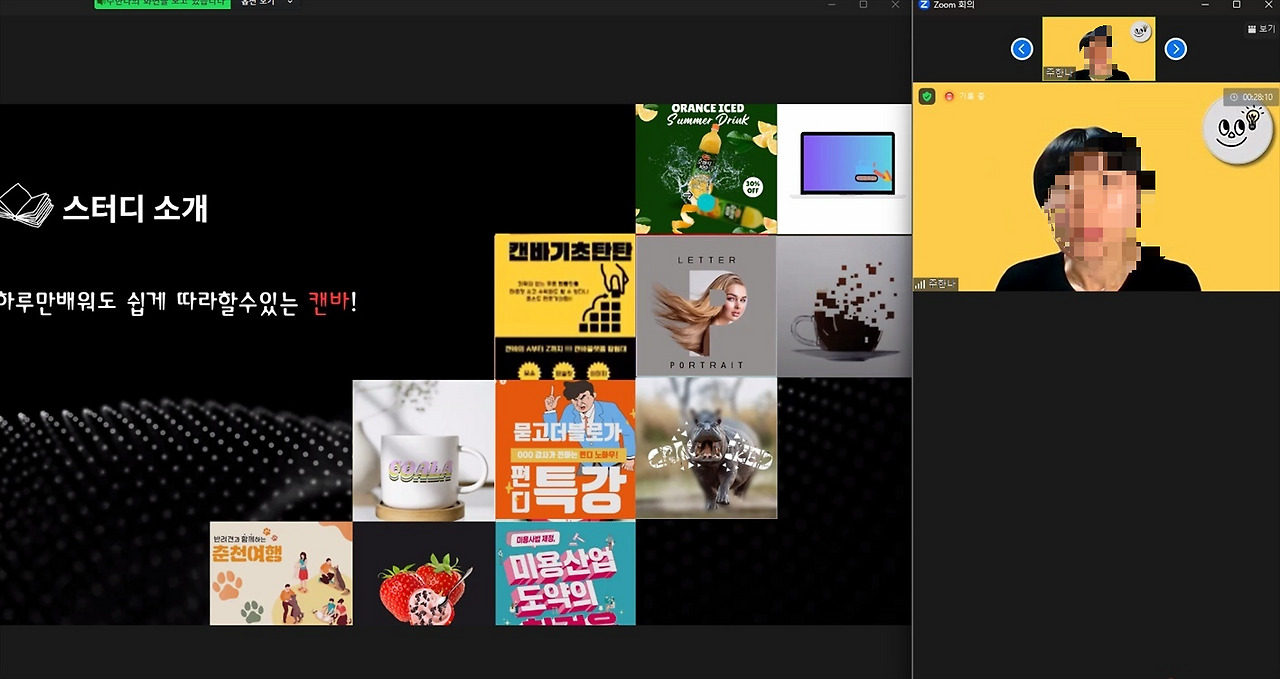Click the 춘천여행 pet travel poster
The width and height of the screenshot is (1280, 679).
click(x=281, y=573)
